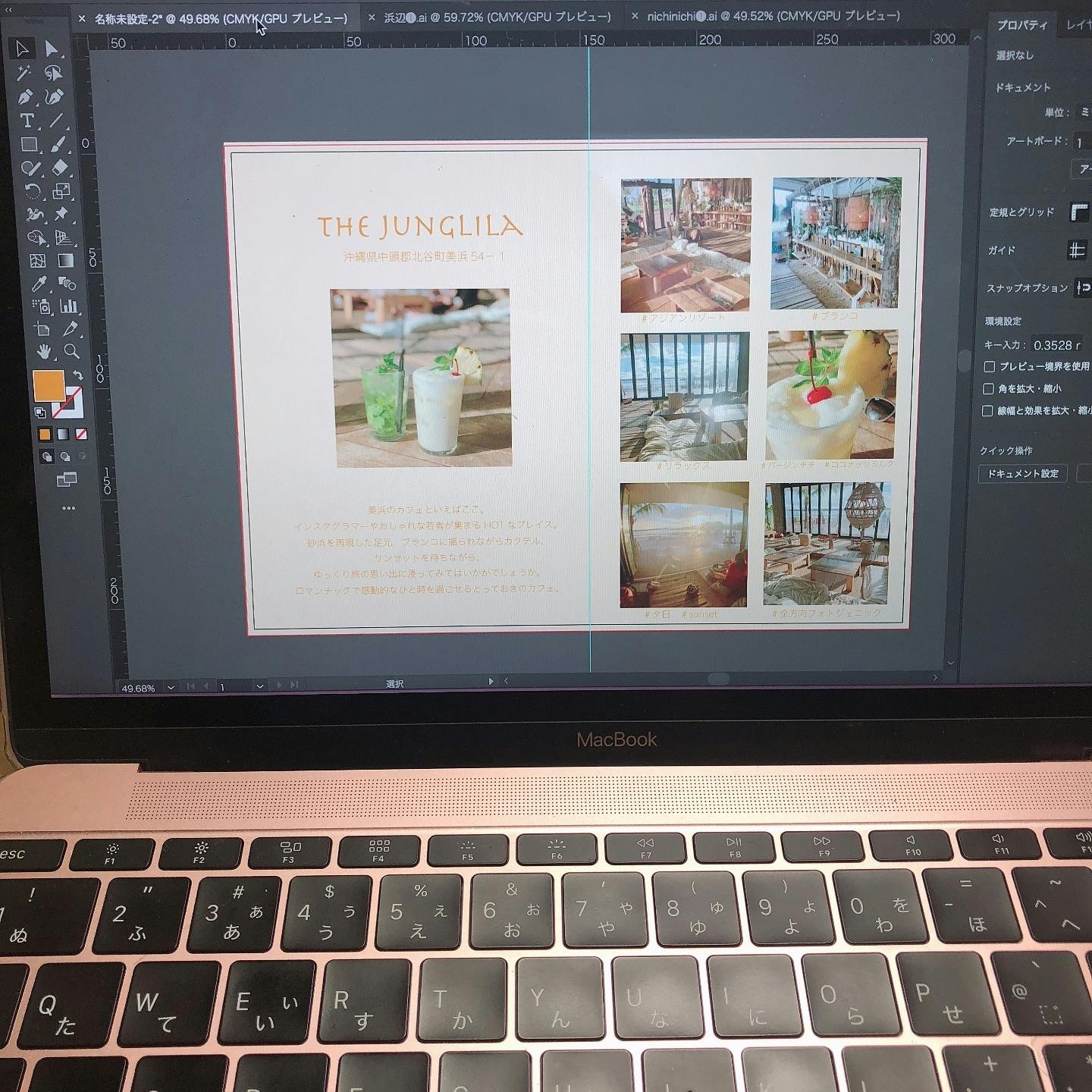Choose the Type tool
This screenshot has height=1092, width=1092.
(x=27, y=121)
